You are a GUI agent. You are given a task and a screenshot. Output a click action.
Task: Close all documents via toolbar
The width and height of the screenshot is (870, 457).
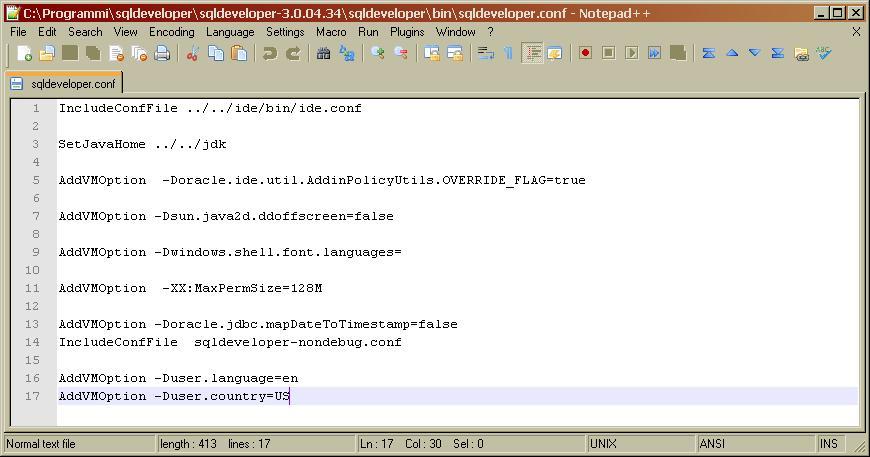(x=139, y=53)
